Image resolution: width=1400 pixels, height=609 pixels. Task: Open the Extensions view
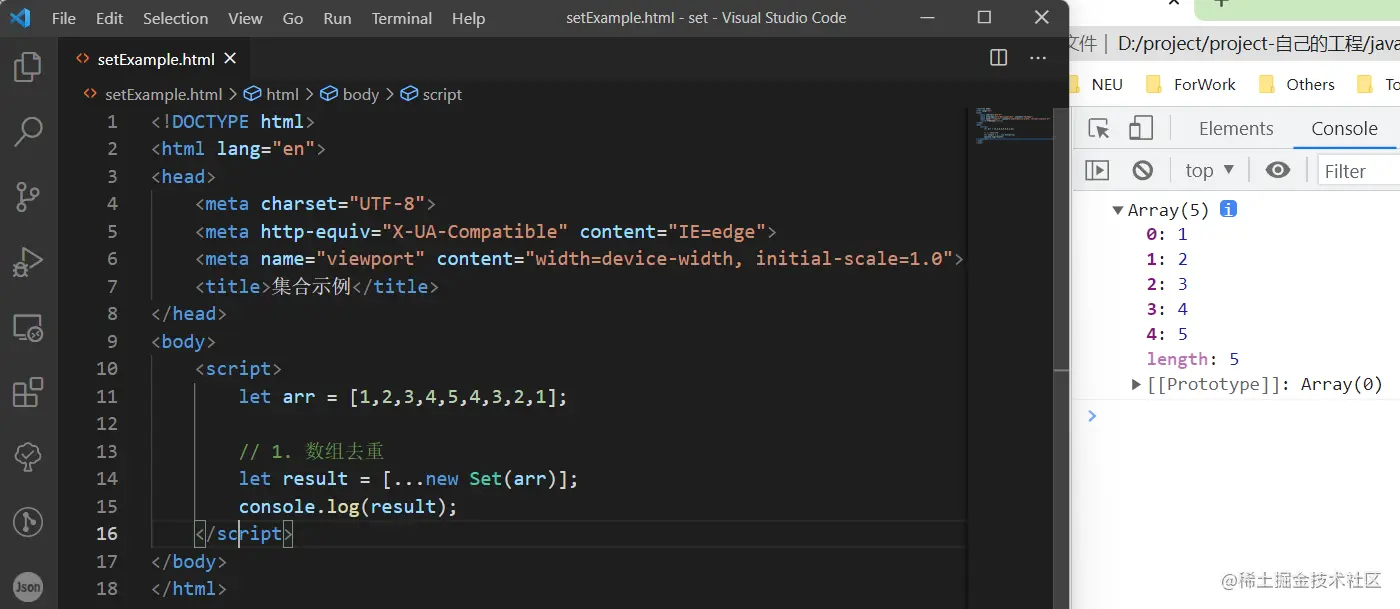(27, 392)
